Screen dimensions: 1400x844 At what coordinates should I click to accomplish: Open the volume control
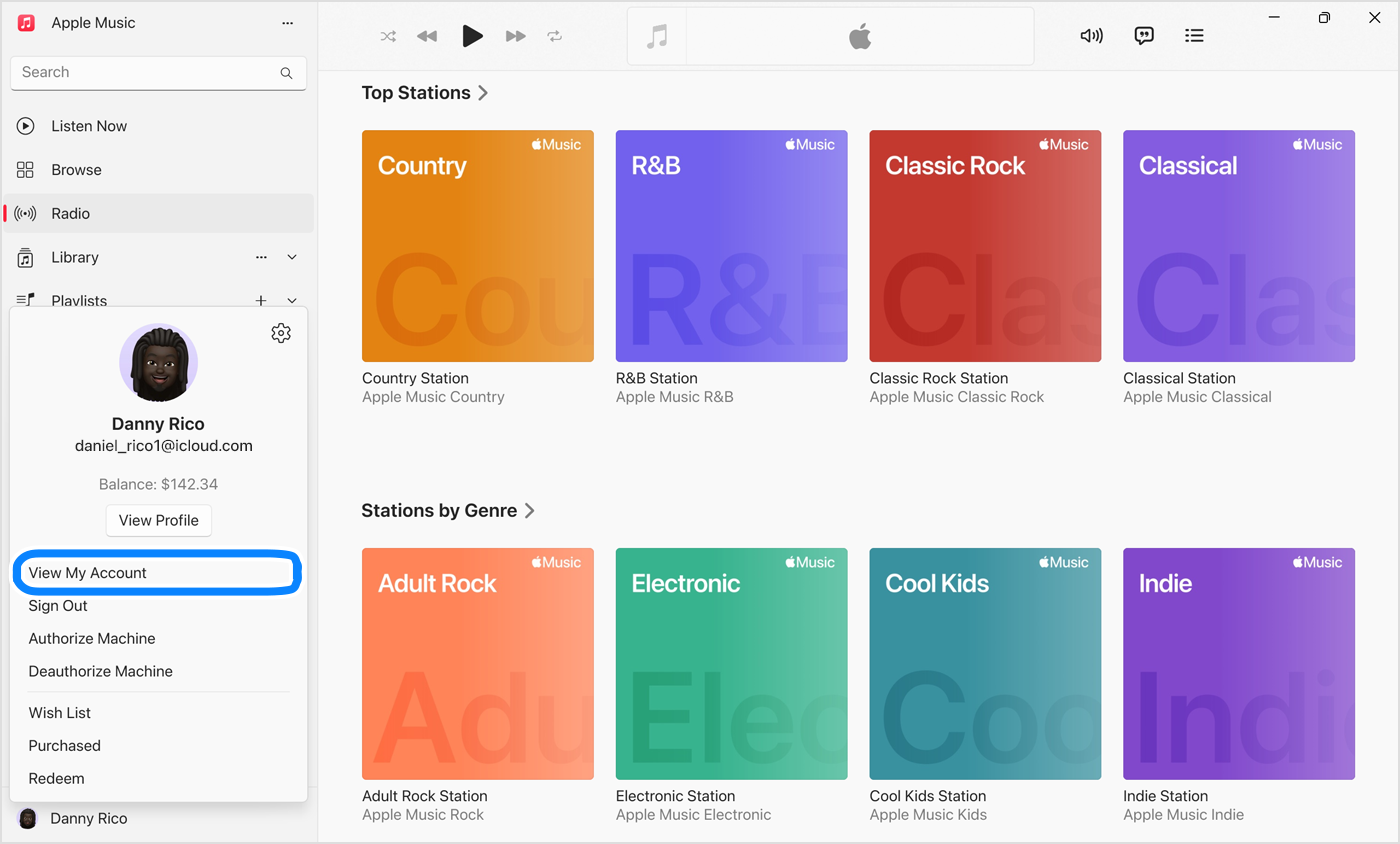(1091, 36)
